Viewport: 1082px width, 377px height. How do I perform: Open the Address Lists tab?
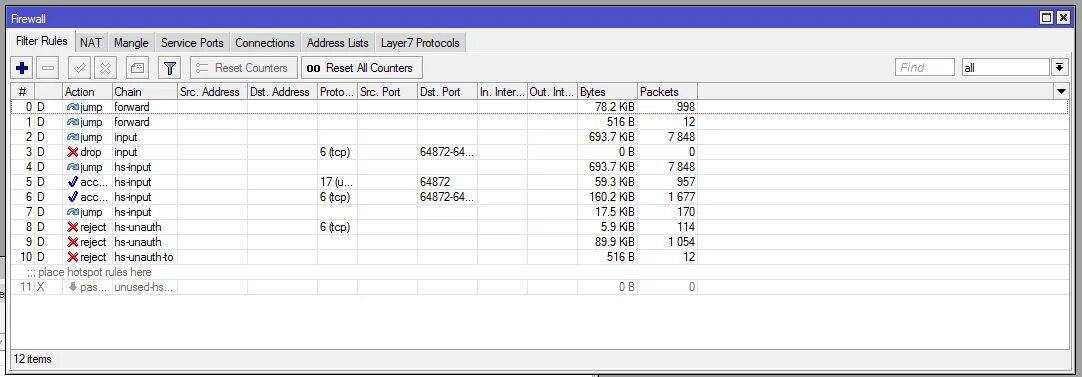[337, 43]
